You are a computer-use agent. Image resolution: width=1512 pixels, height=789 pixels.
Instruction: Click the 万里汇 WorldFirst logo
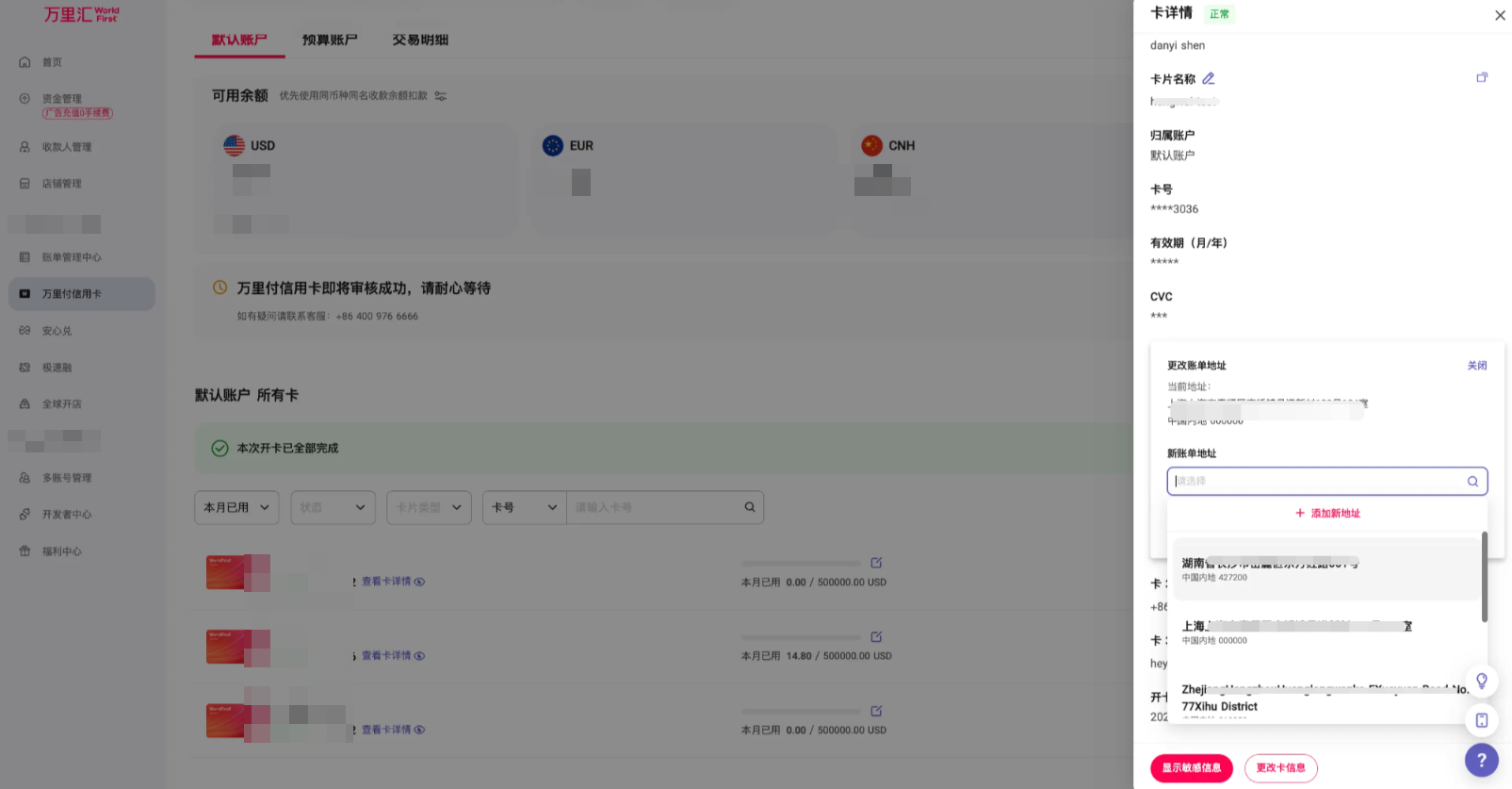(81, 15)
